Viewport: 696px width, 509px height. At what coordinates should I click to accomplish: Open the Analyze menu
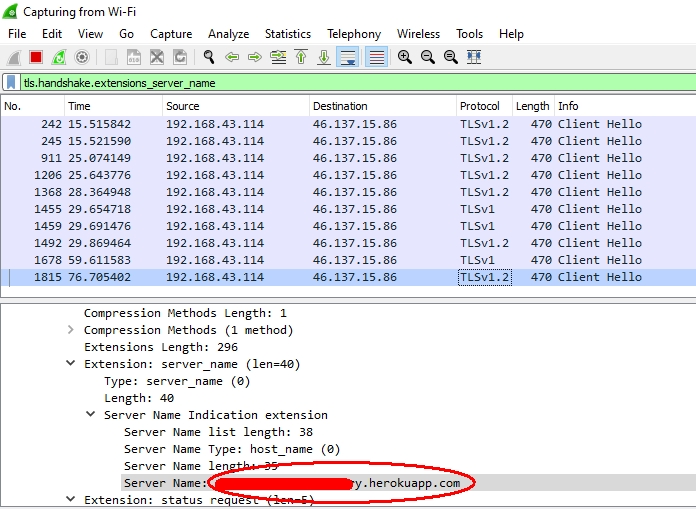click(229, 34)
